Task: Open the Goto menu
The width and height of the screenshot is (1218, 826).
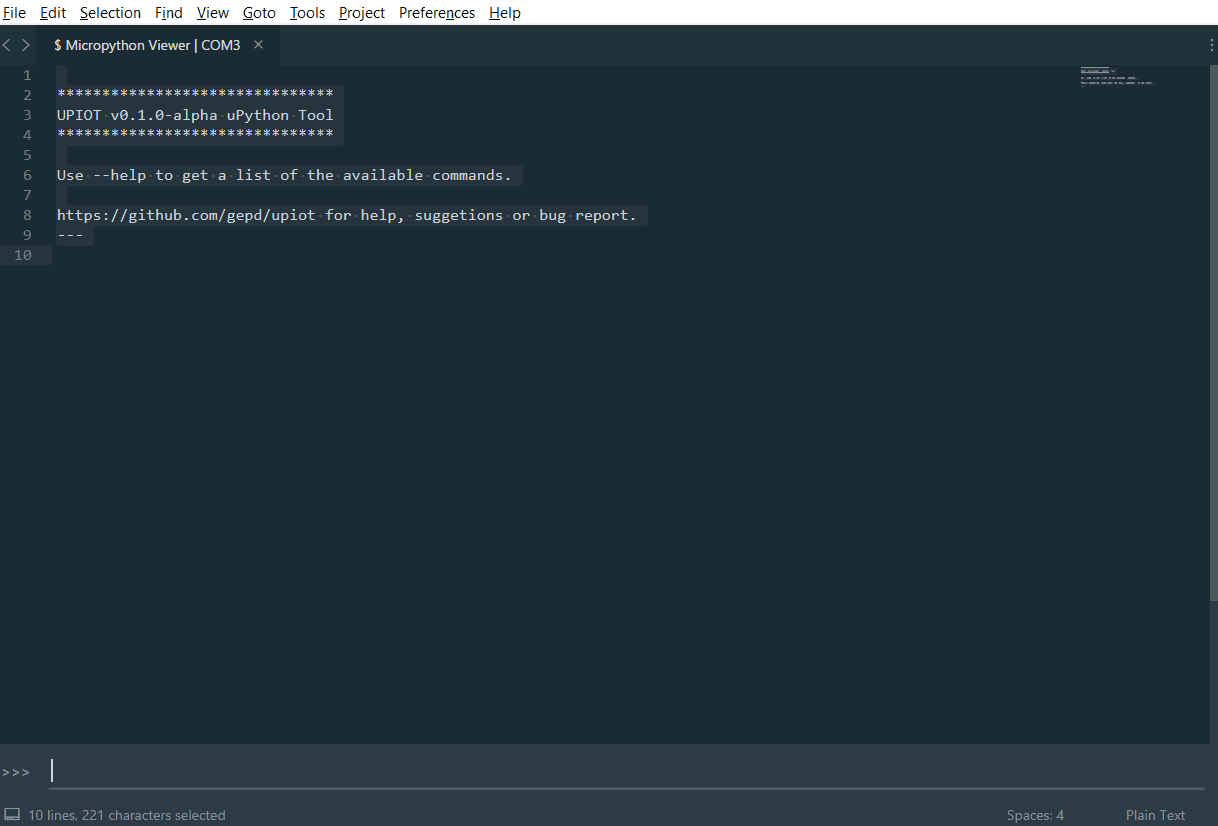Action: point(259,13)
